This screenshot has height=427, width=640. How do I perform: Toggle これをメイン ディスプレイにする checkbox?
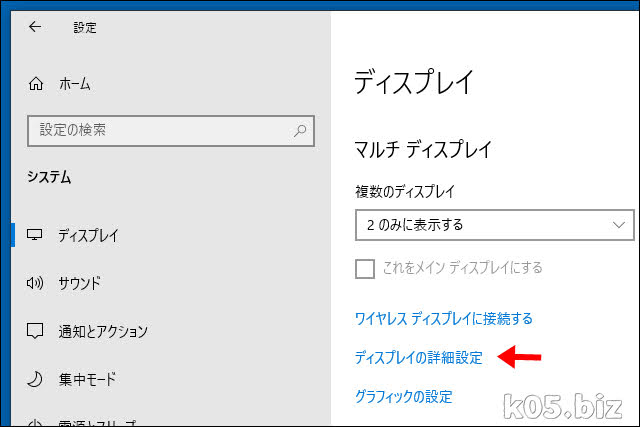coord(365,269)
